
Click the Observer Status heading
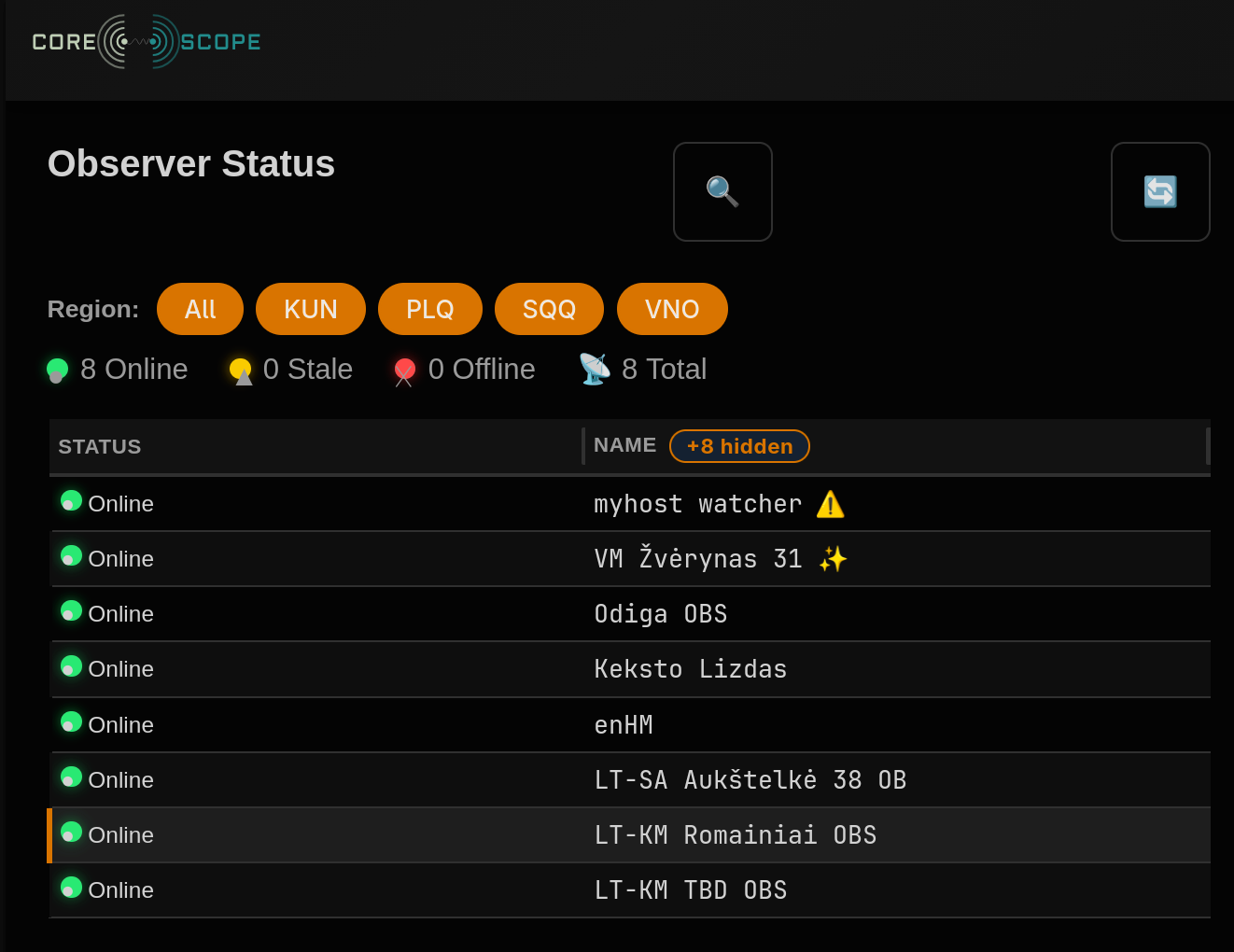(191, 164)
